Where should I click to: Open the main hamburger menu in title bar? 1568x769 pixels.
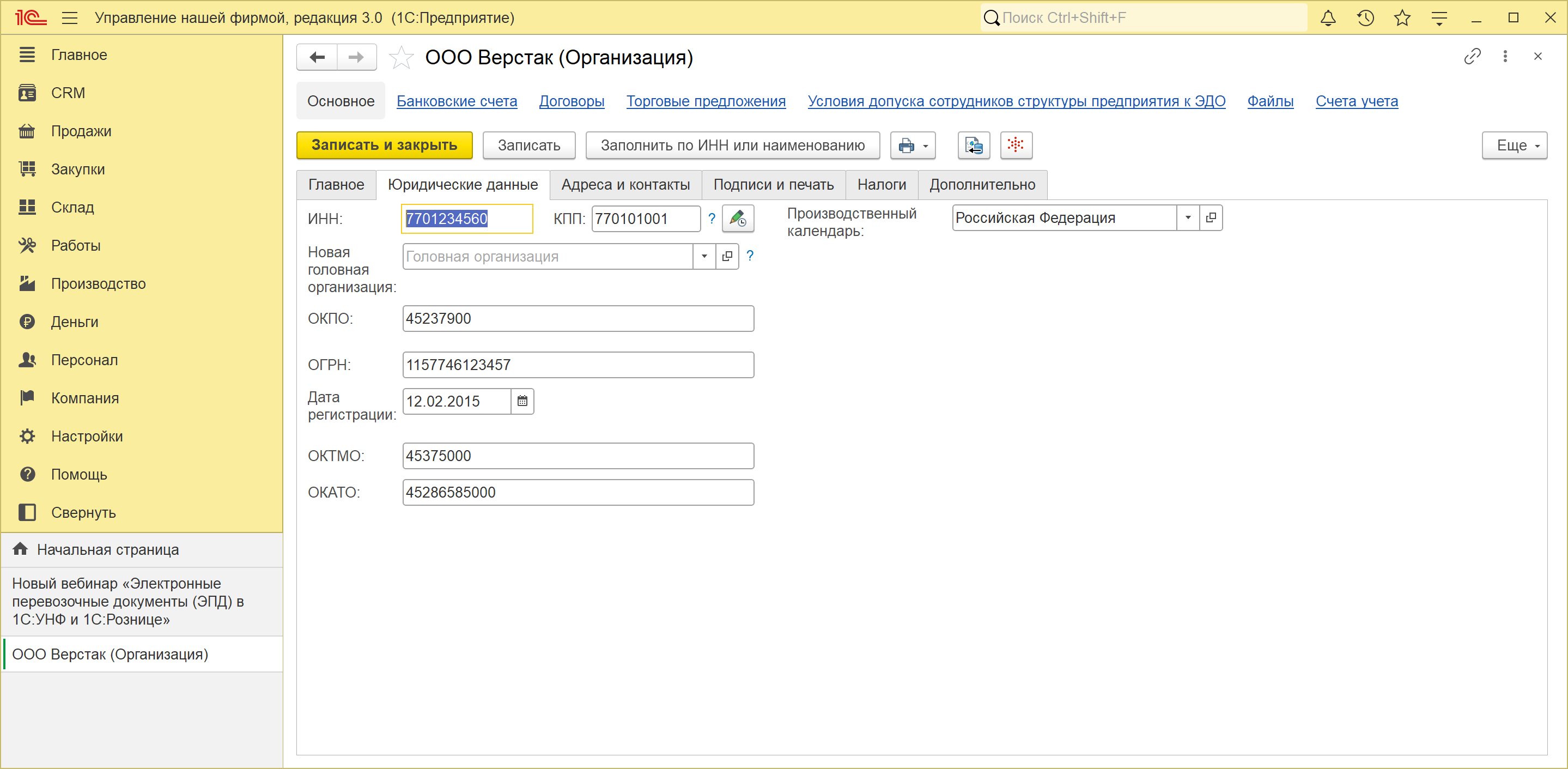point(69,17)
